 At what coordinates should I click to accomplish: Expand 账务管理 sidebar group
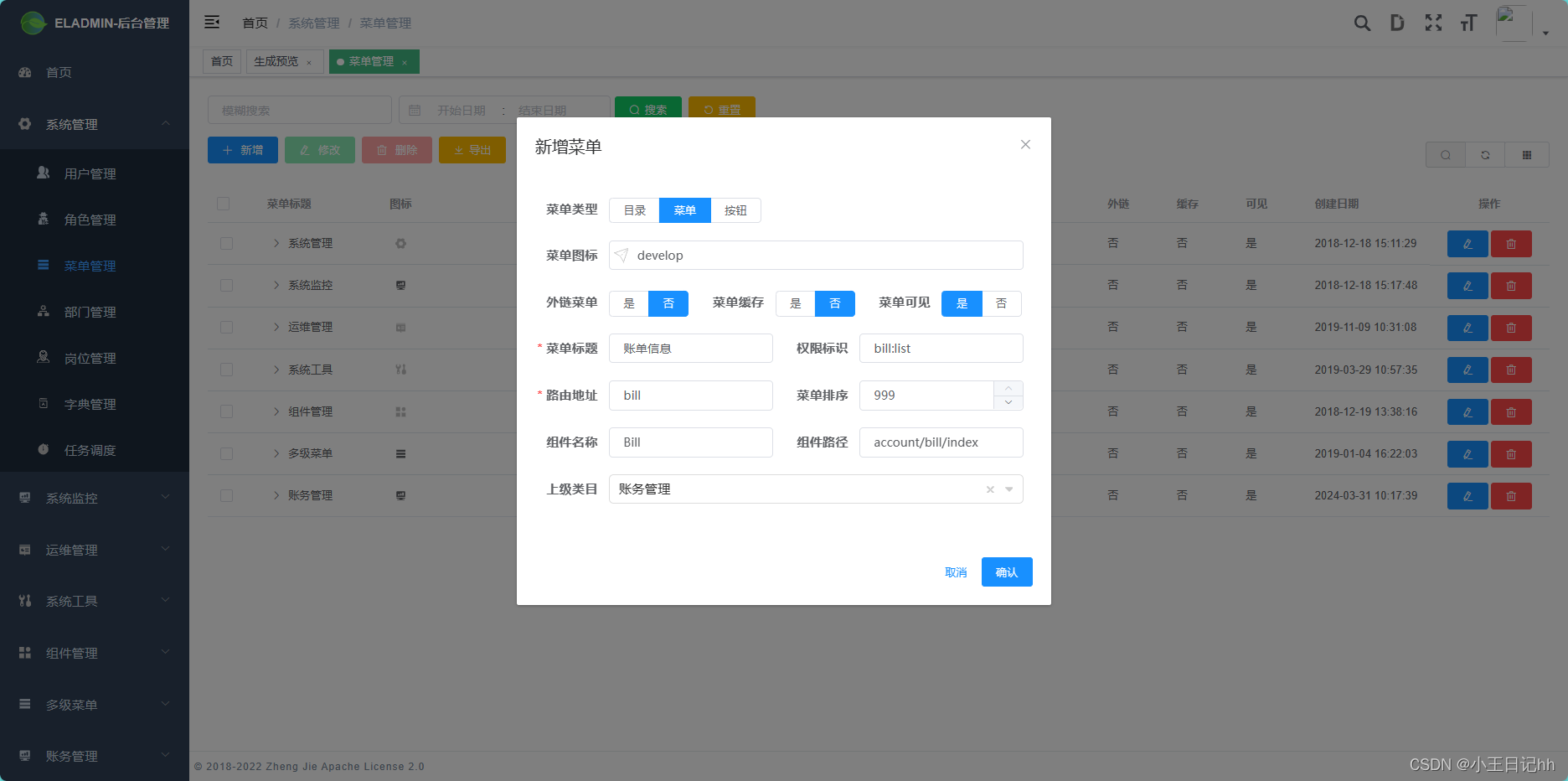click(x=95, y=756)
